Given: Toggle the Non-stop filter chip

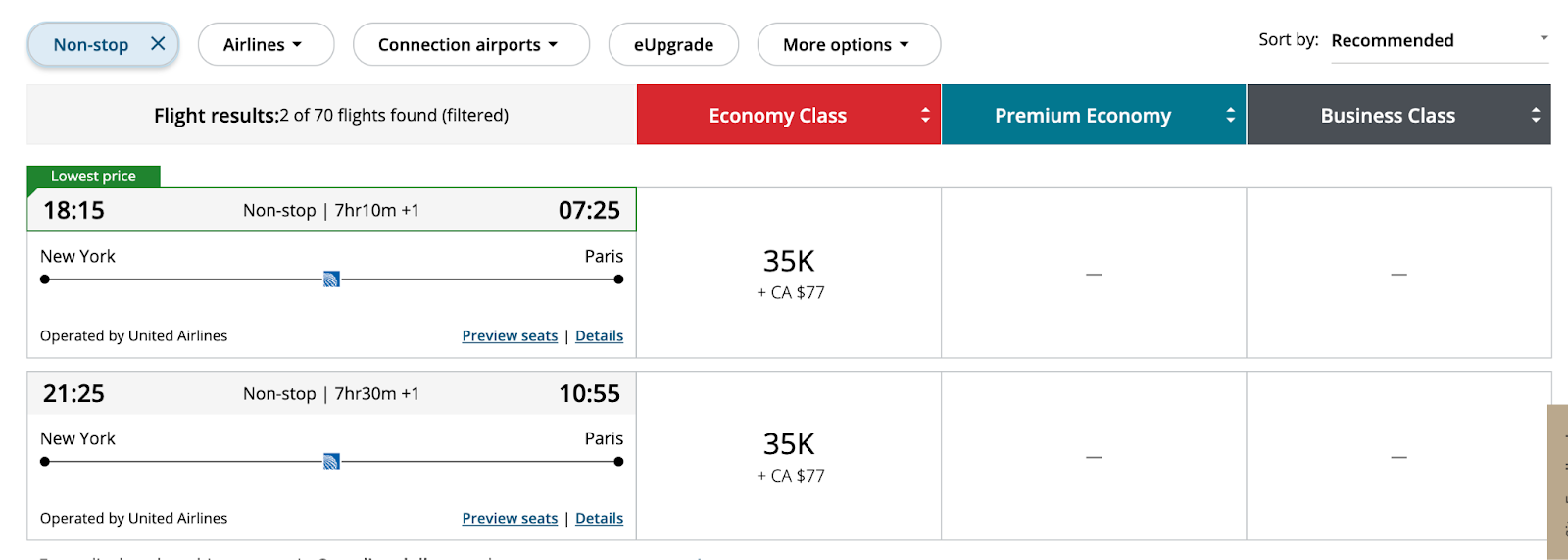Looking at the screenshot, I should coord(91,45).
